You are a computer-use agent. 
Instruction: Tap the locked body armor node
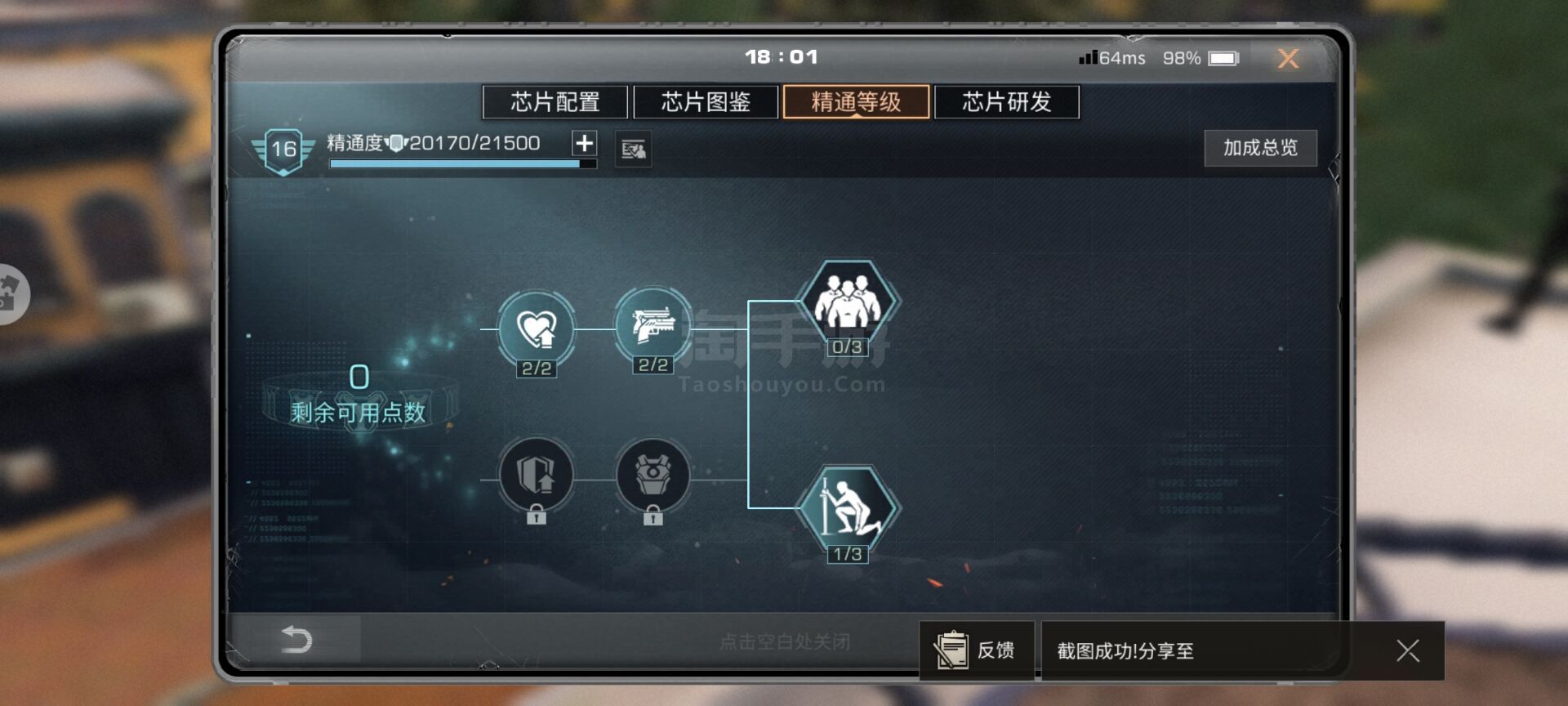tap(653, 476)
